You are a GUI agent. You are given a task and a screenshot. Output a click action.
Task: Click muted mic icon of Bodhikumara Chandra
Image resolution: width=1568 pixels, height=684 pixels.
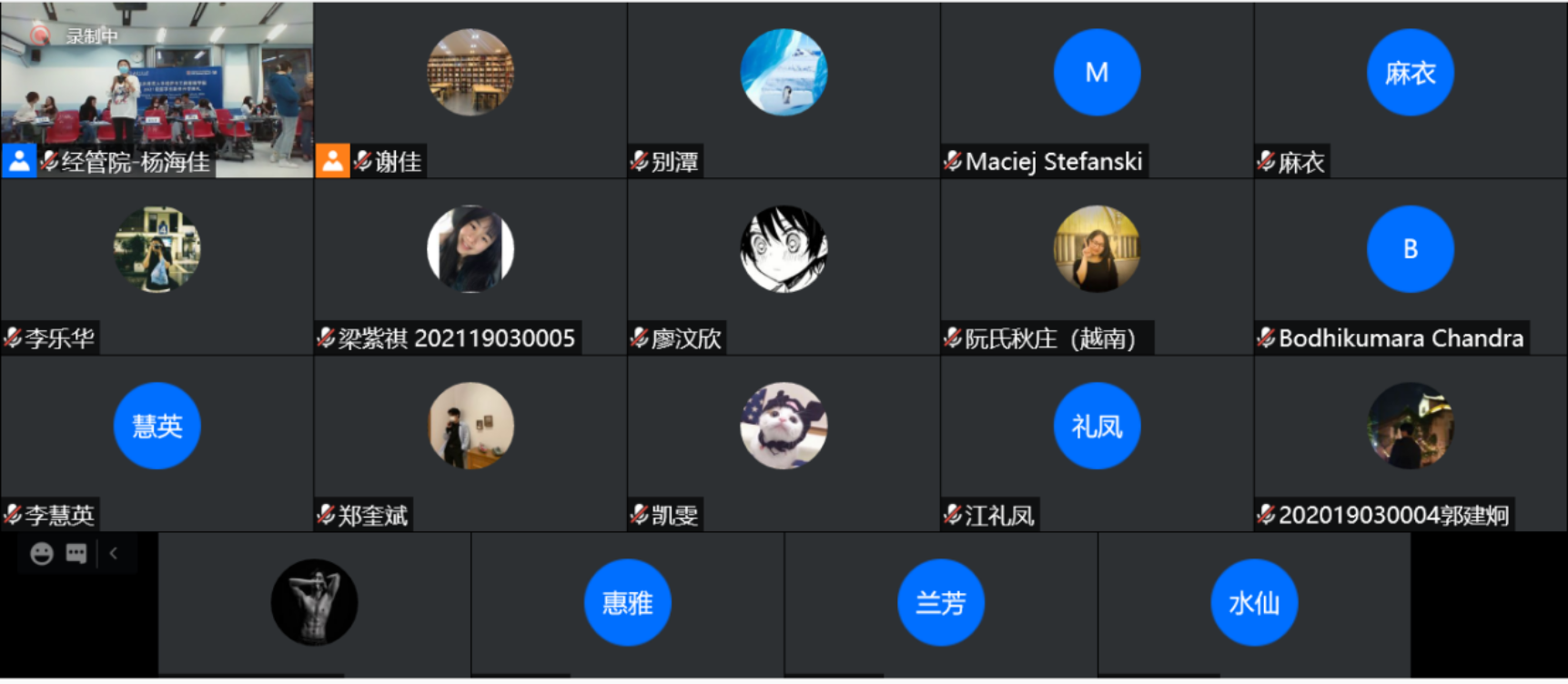(x=1266, y=338)
